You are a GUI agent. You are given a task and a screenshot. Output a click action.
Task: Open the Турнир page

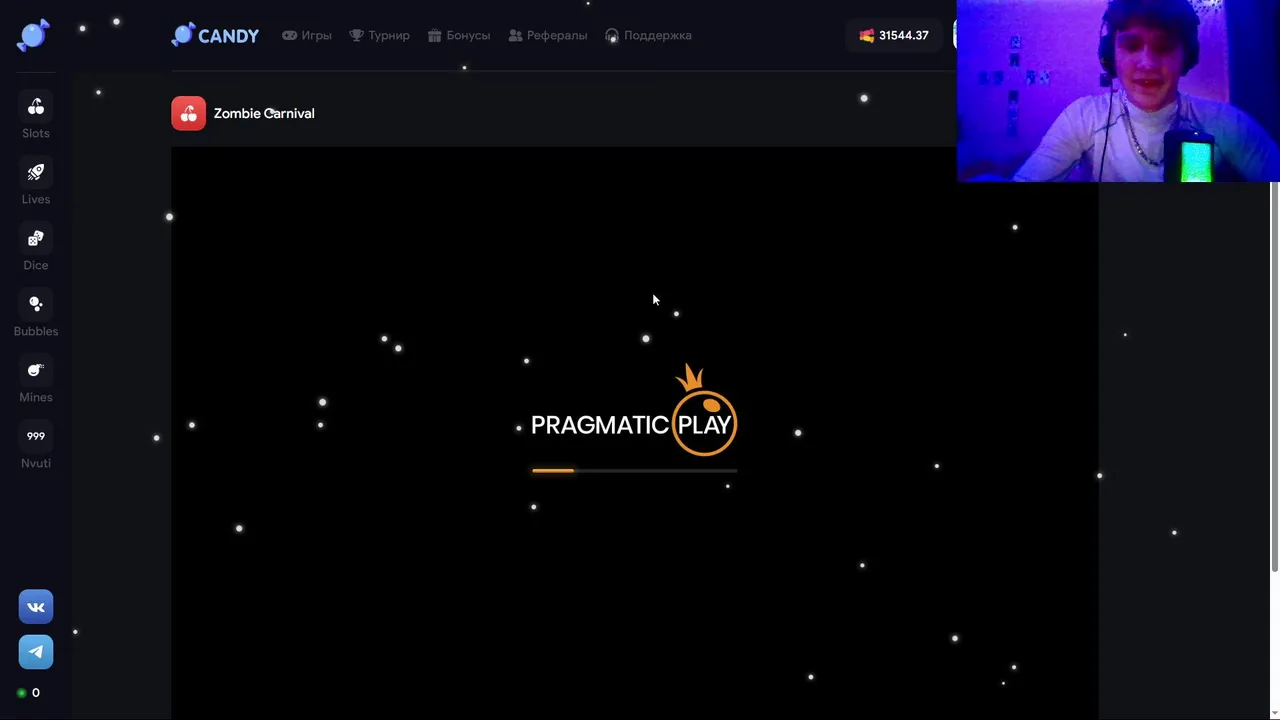click(x=379, y=35)
